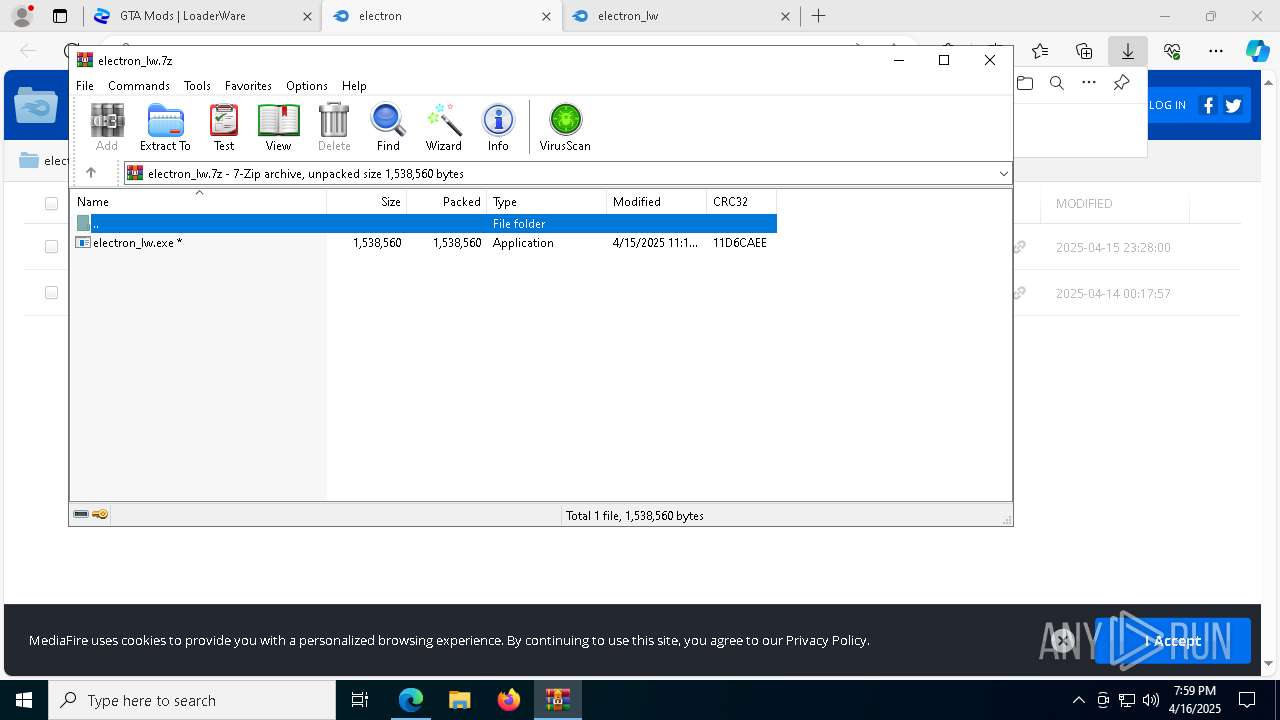This screenshot has height=720, width=1280.
Task: Sort by the Modified column header
Action: click(x=657, y=201)
